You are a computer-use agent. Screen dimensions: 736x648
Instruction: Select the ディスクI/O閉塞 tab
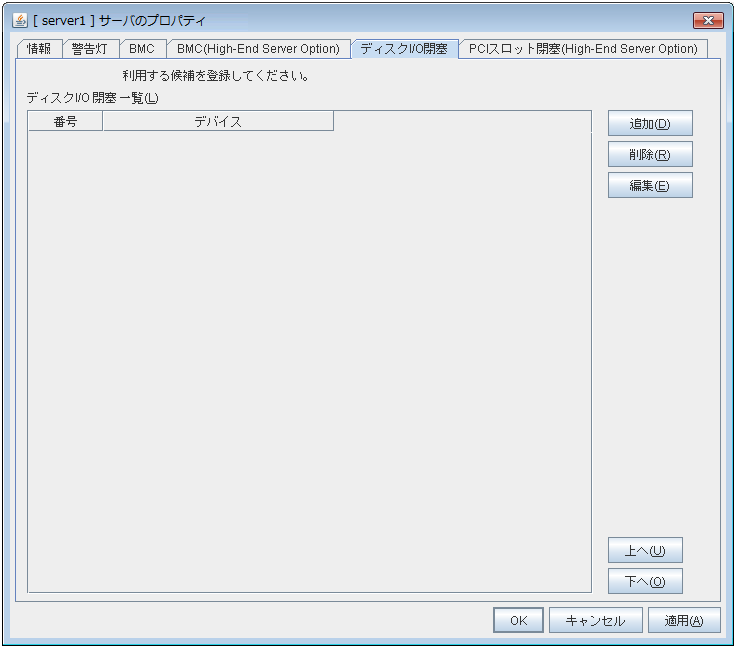(x=404, y=49)
